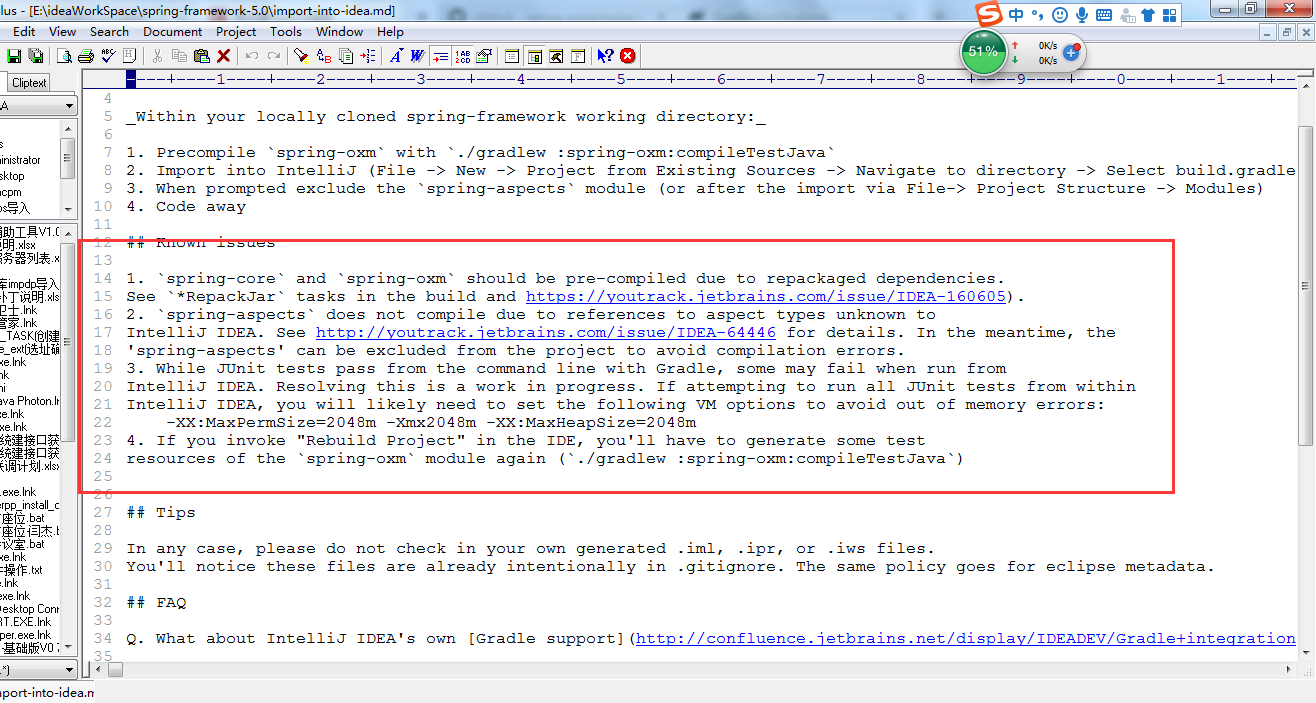Open the IDEA-64446 youtrack link
The width and height of the screenshot is (1316, 703).
pyautogui.click(x=546, y=333)
